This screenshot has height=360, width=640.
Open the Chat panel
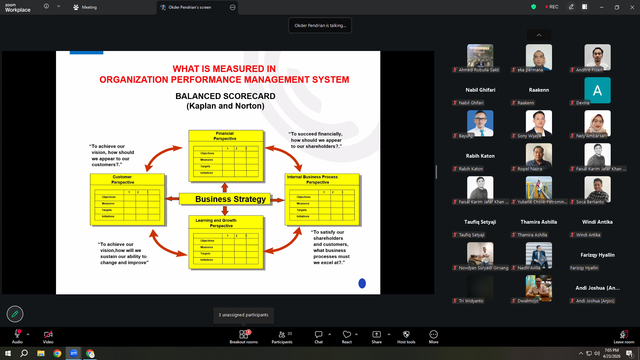click(x=318, y=337)
